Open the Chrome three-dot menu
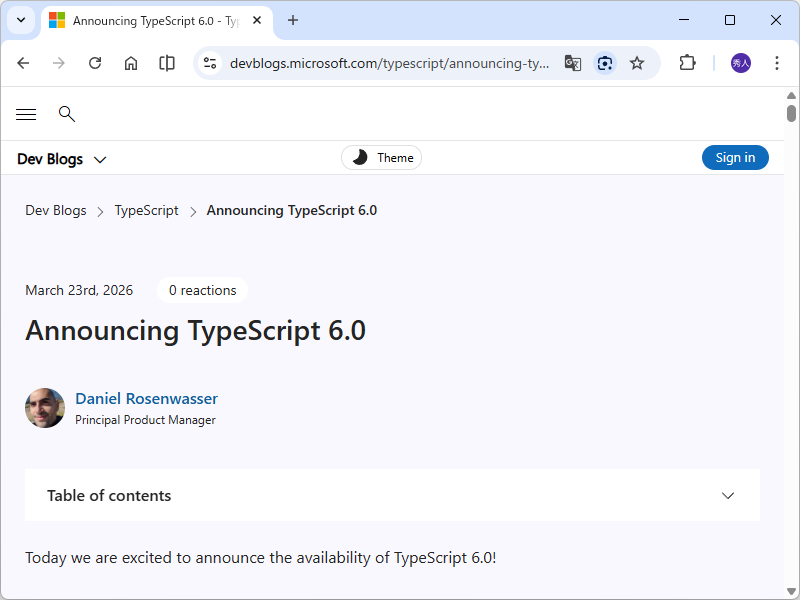The image size is (800, 600). pos(777,63)
